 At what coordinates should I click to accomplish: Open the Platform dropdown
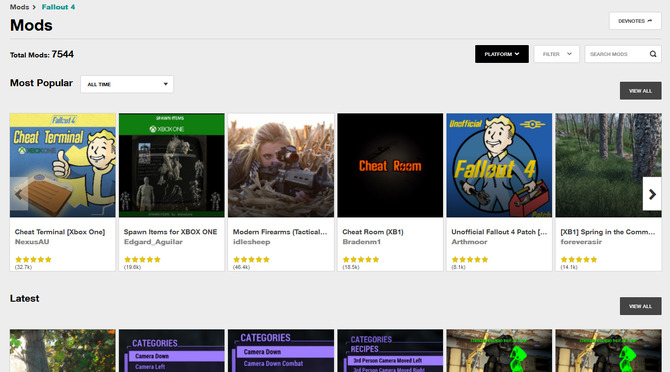[x=502, y=54]
